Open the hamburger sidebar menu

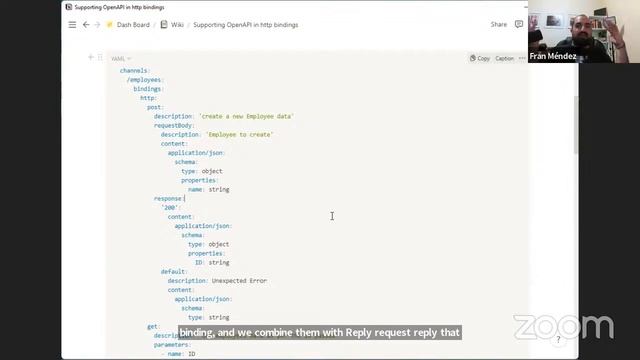coord(72,25)
